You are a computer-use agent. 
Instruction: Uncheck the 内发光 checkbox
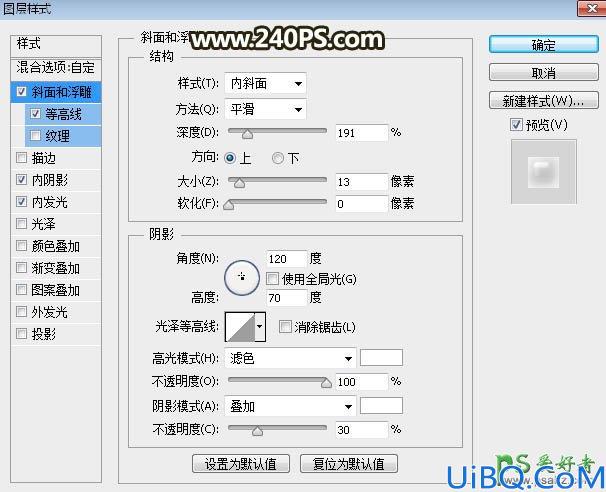coord(21,202)
